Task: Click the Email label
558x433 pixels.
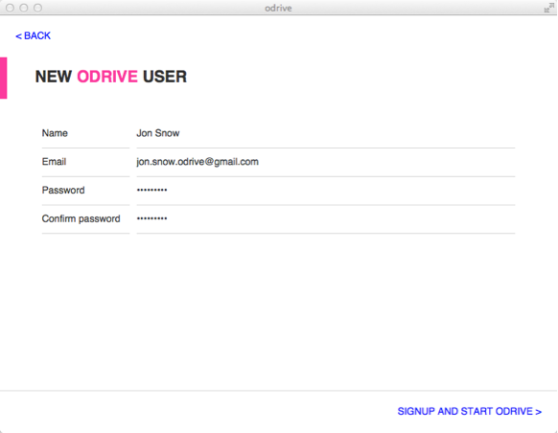Action: pyautogui.click(x=54, y=162)
